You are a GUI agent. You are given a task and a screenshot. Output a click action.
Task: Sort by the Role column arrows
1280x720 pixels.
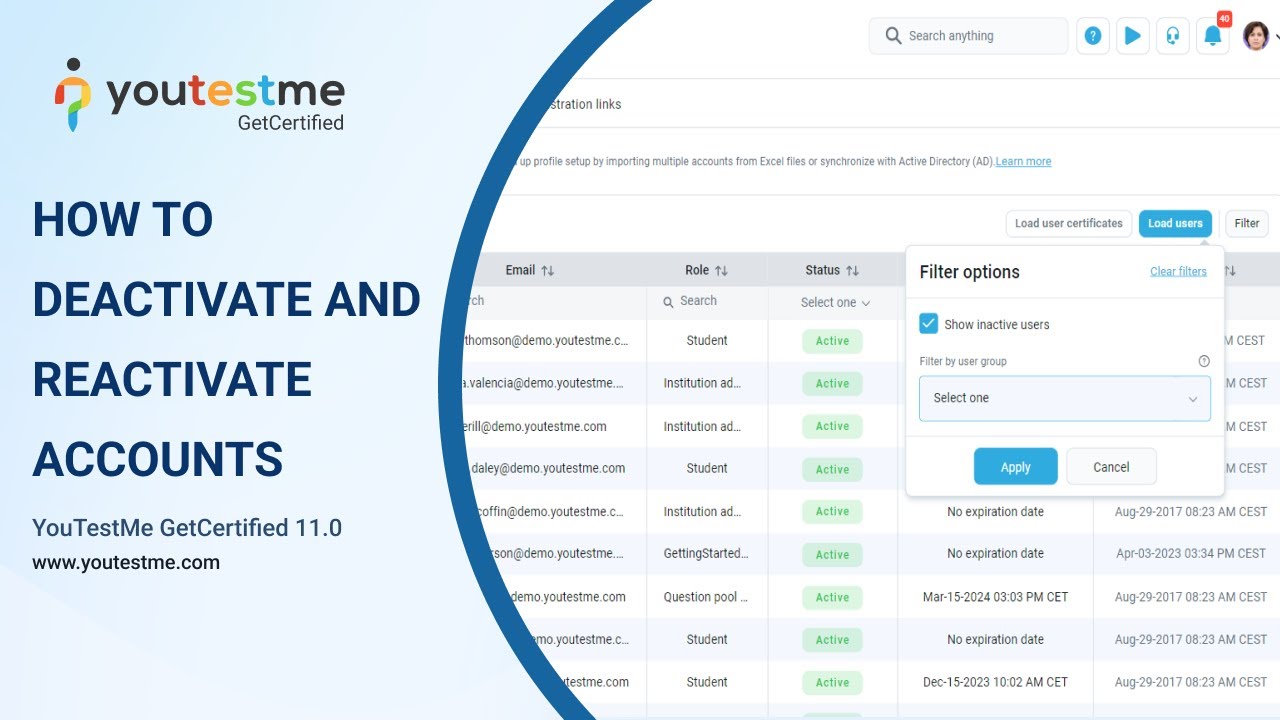(721, 270)
